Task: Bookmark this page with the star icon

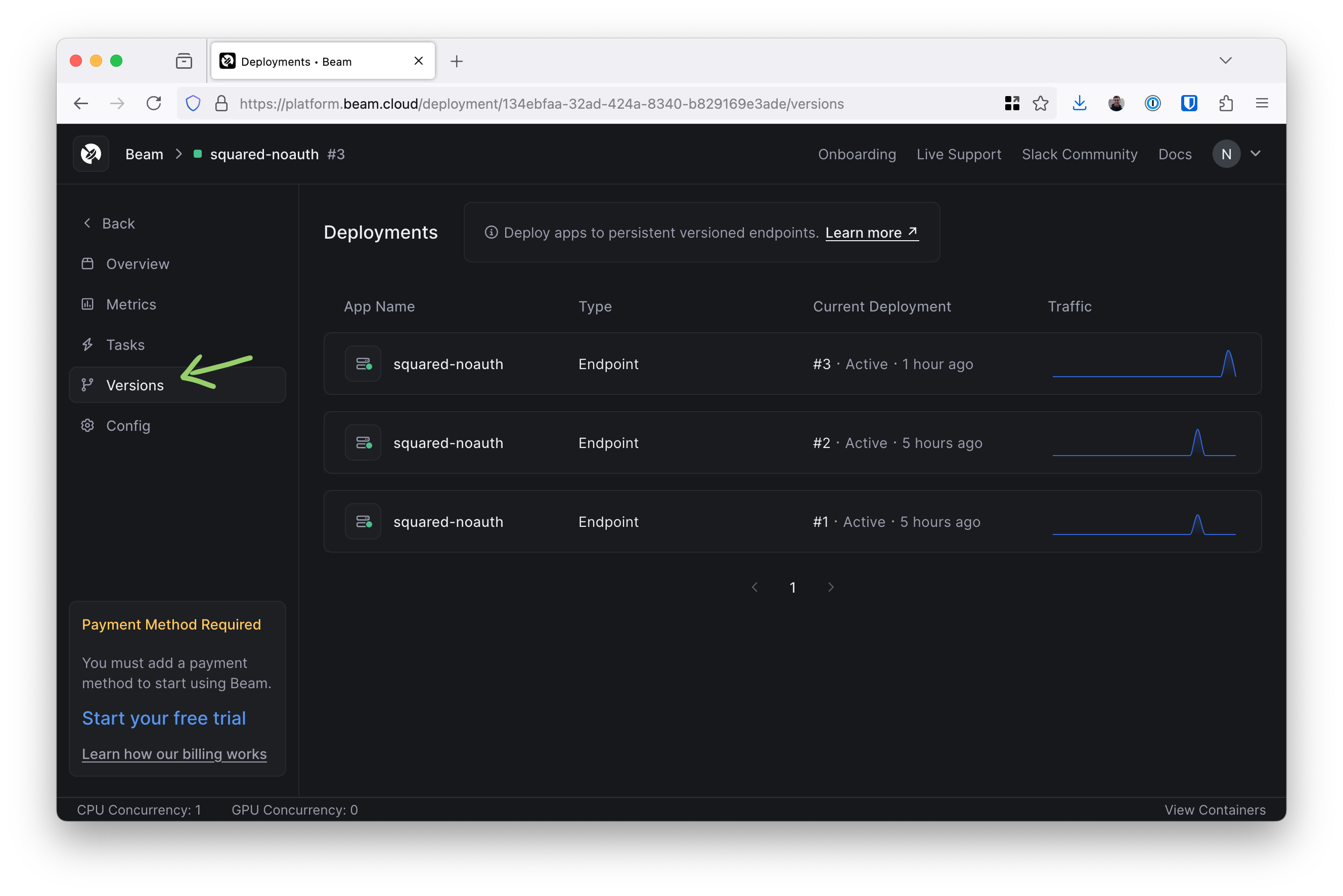Action: pyautogui.click(x=1040, y=104)
